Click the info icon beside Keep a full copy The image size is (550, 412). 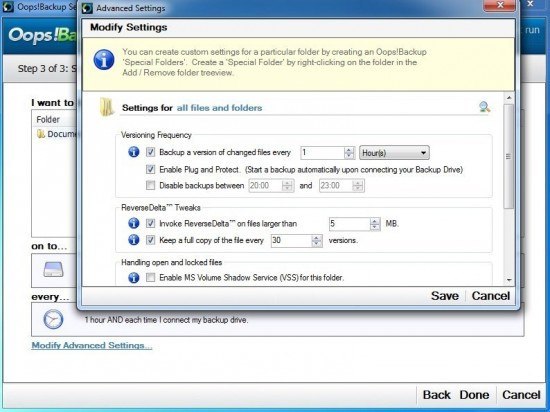point(134,240)
